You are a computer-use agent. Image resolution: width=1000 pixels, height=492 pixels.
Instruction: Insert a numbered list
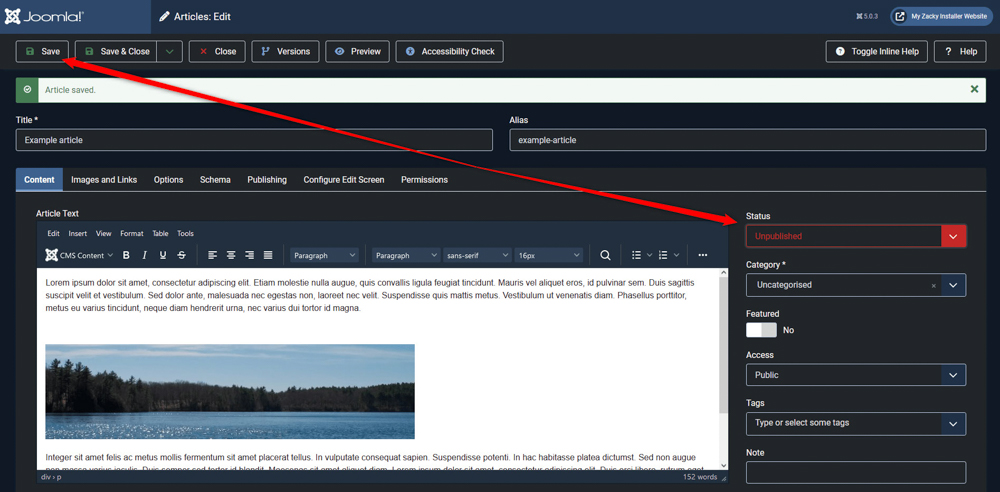(x=663, y=255)
